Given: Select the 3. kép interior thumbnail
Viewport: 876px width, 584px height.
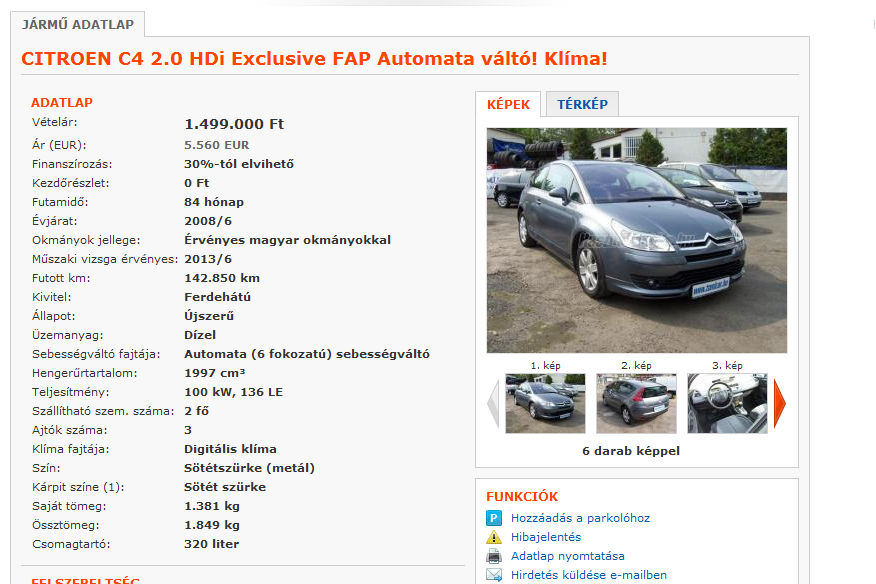Looking at the screenshot, I should [727, 403].
